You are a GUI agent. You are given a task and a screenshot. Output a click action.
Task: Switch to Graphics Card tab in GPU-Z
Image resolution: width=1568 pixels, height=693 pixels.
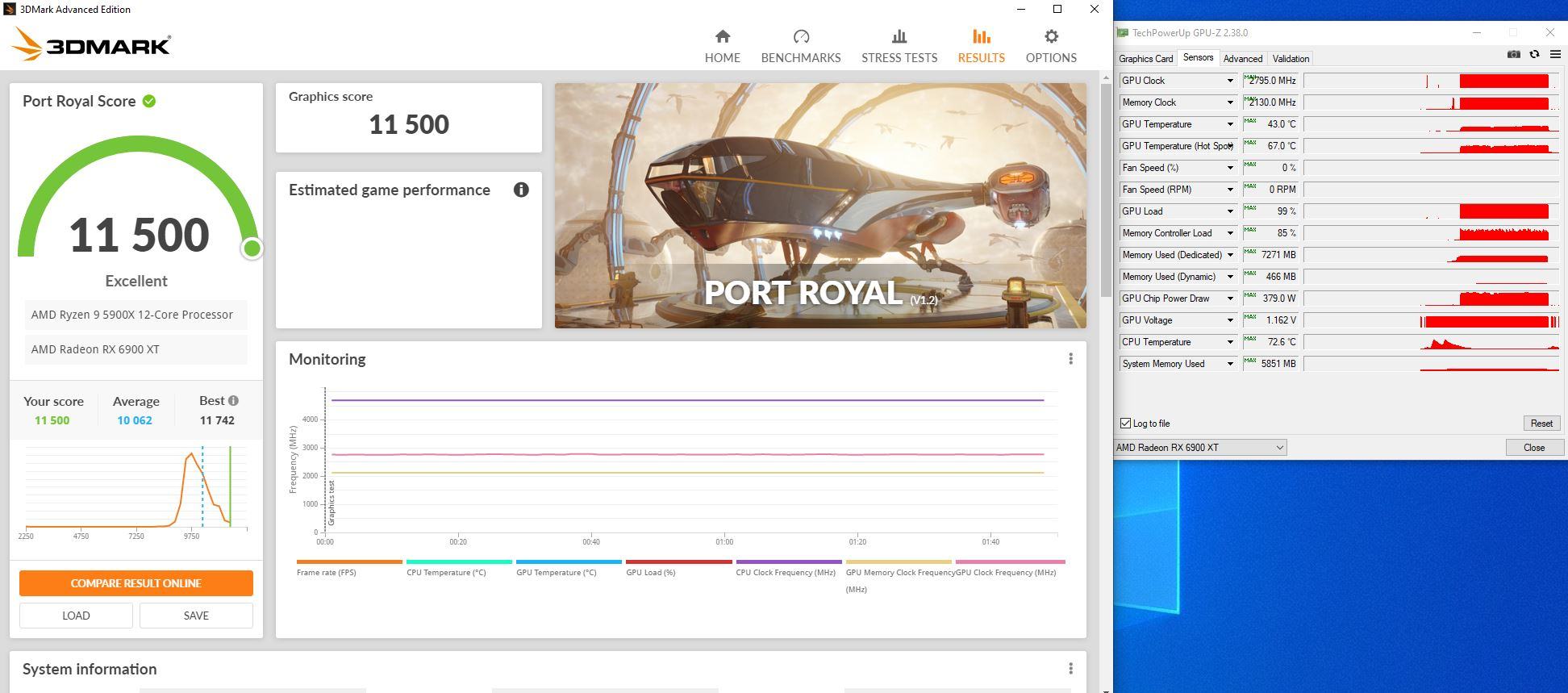pyautogui.click(x=1145, y=59)
